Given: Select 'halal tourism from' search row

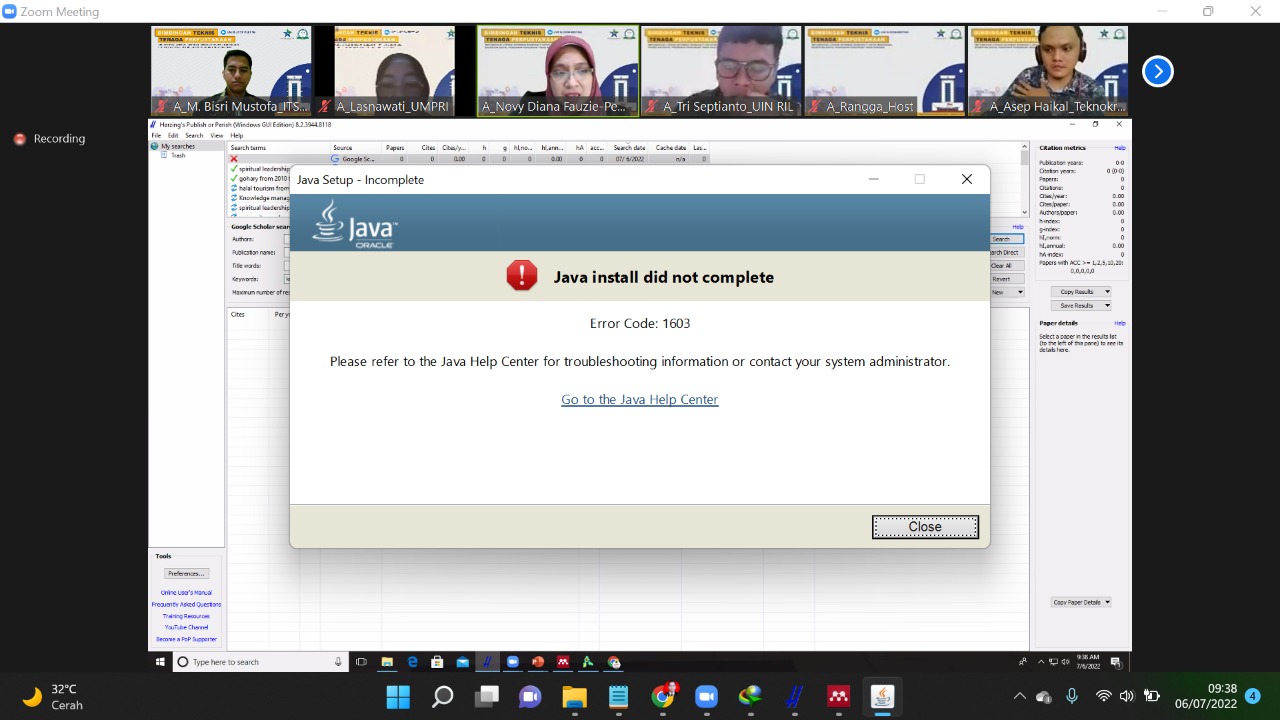Looking at the screenshot, I should (x=260, y=188).
